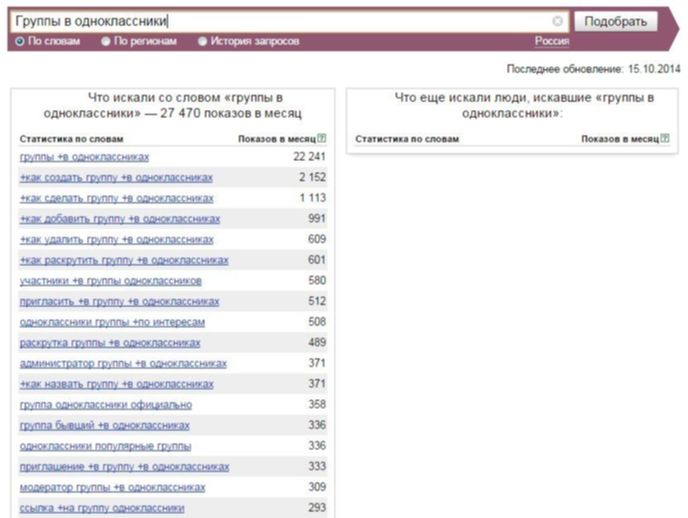
Task: Open '+как создать группу +в одноклассниках' link
Action: [x=116, y=178]
